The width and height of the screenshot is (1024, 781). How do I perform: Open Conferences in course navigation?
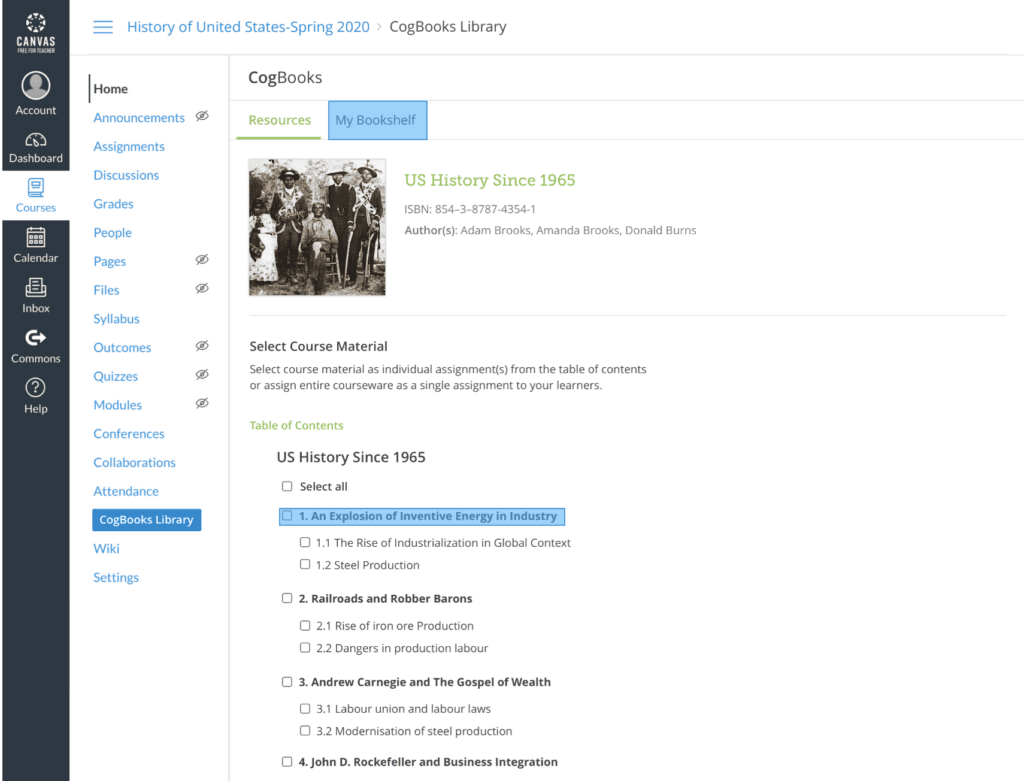[x=129, y=434]
